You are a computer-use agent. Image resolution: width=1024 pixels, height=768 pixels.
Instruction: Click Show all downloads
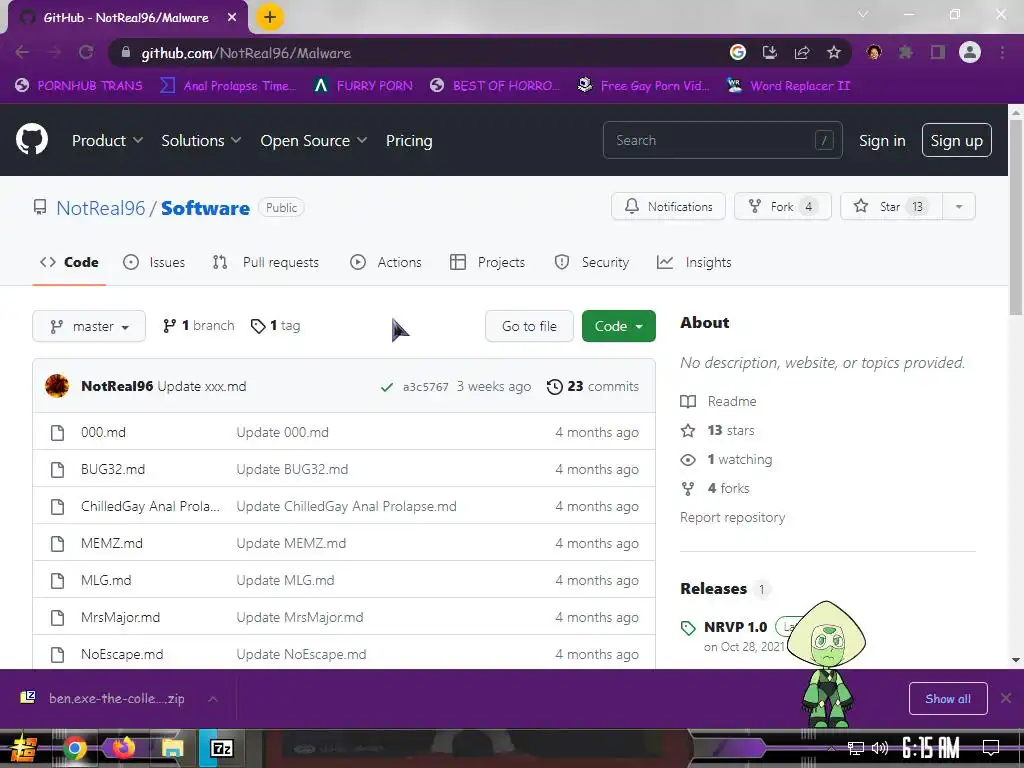pos(948,699)
